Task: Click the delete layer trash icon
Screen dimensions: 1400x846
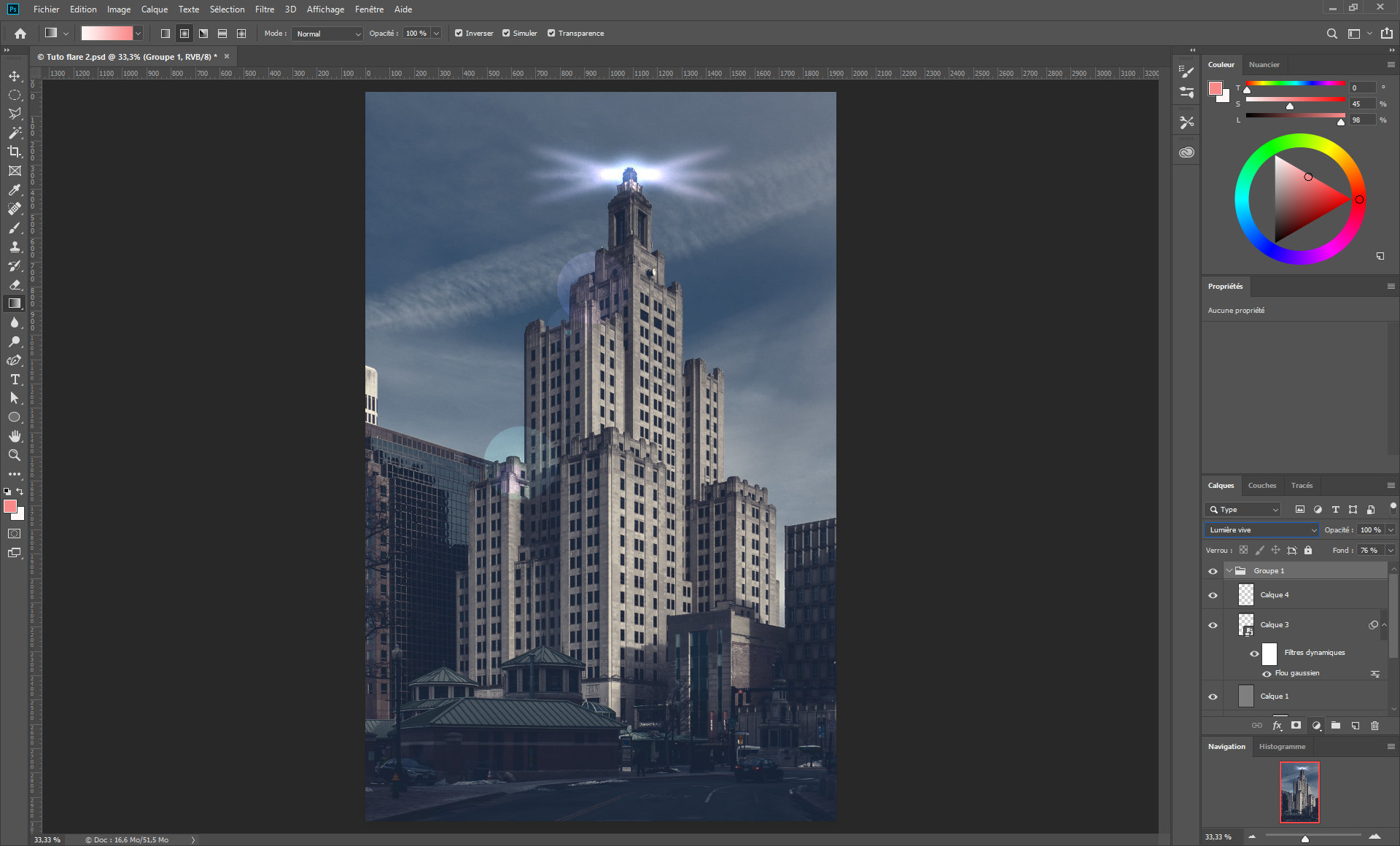Action: click(x=1374, y=726)
